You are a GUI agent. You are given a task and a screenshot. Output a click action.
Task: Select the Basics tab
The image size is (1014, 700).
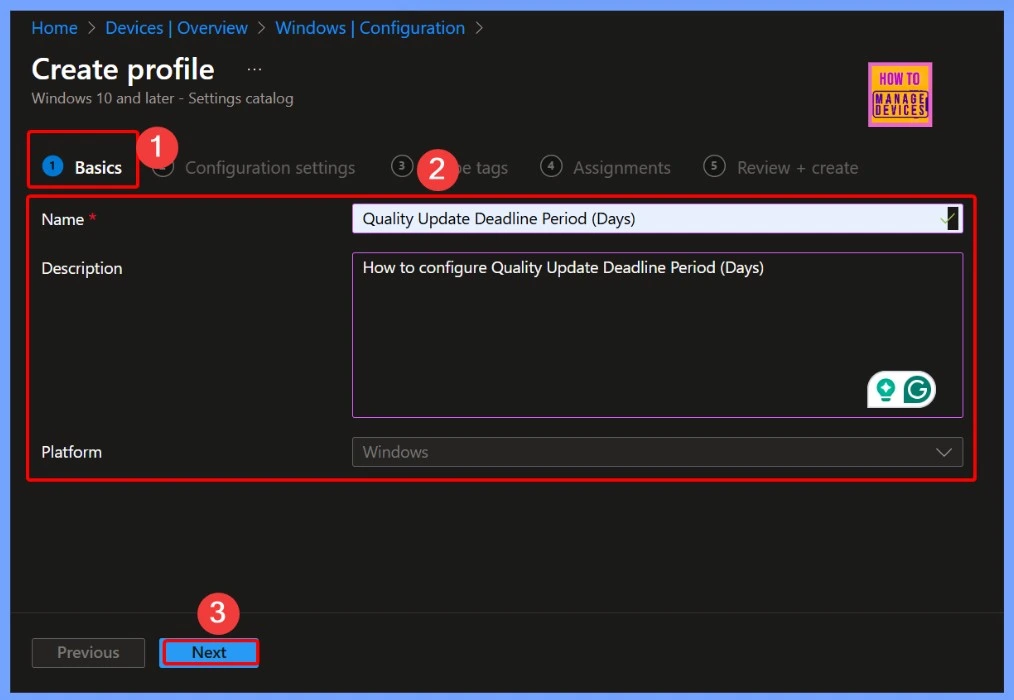tap(83, 167)
